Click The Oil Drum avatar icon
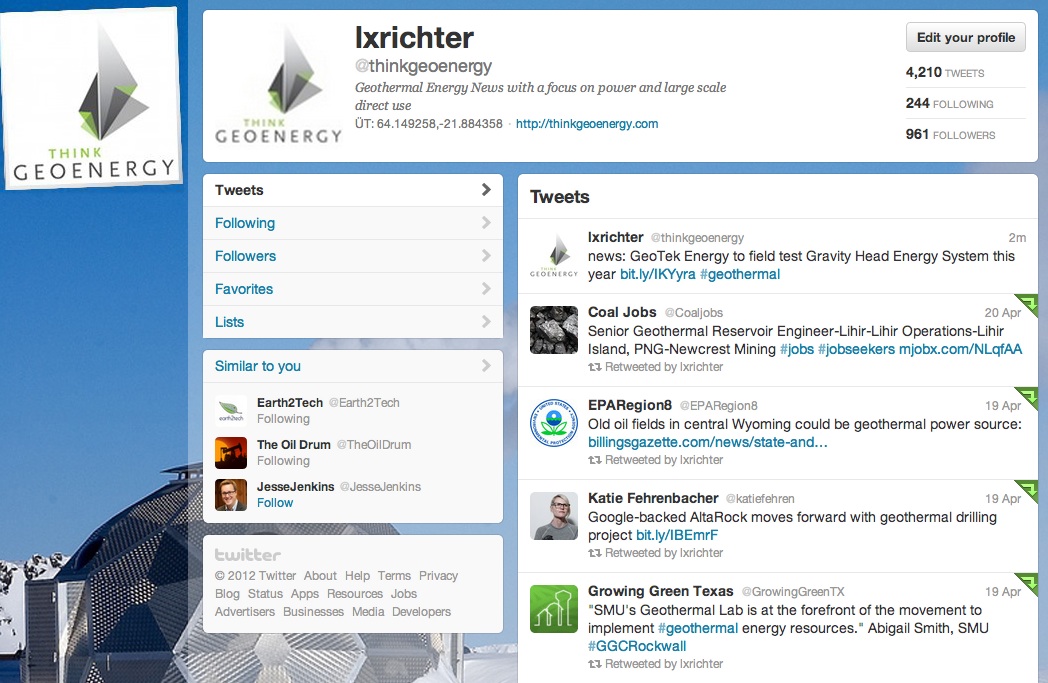 pyautogui.click(x=231, y=453)
